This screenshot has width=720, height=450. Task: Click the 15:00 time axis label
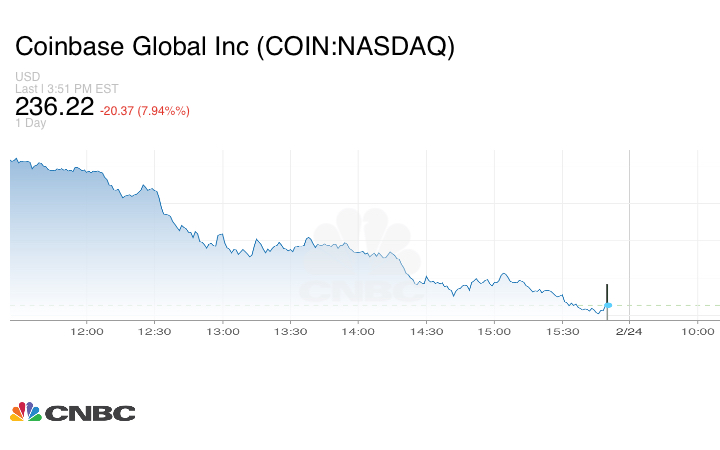click(x=494, y=331)
